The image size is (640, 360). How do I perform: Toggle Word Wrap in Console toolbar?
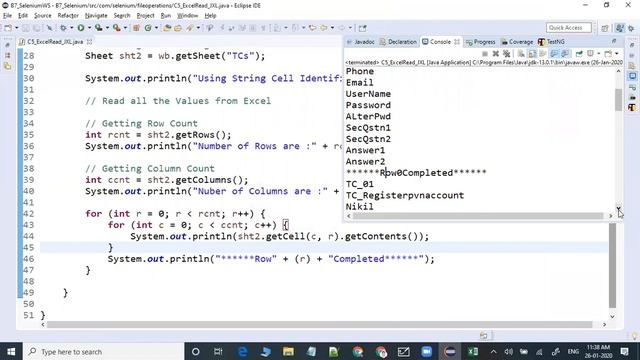542,53
